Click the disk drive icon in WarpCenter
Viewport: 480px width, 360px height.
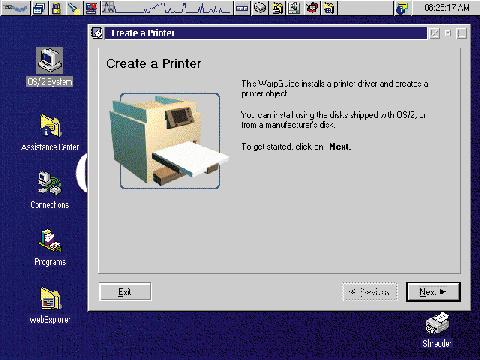260,8
